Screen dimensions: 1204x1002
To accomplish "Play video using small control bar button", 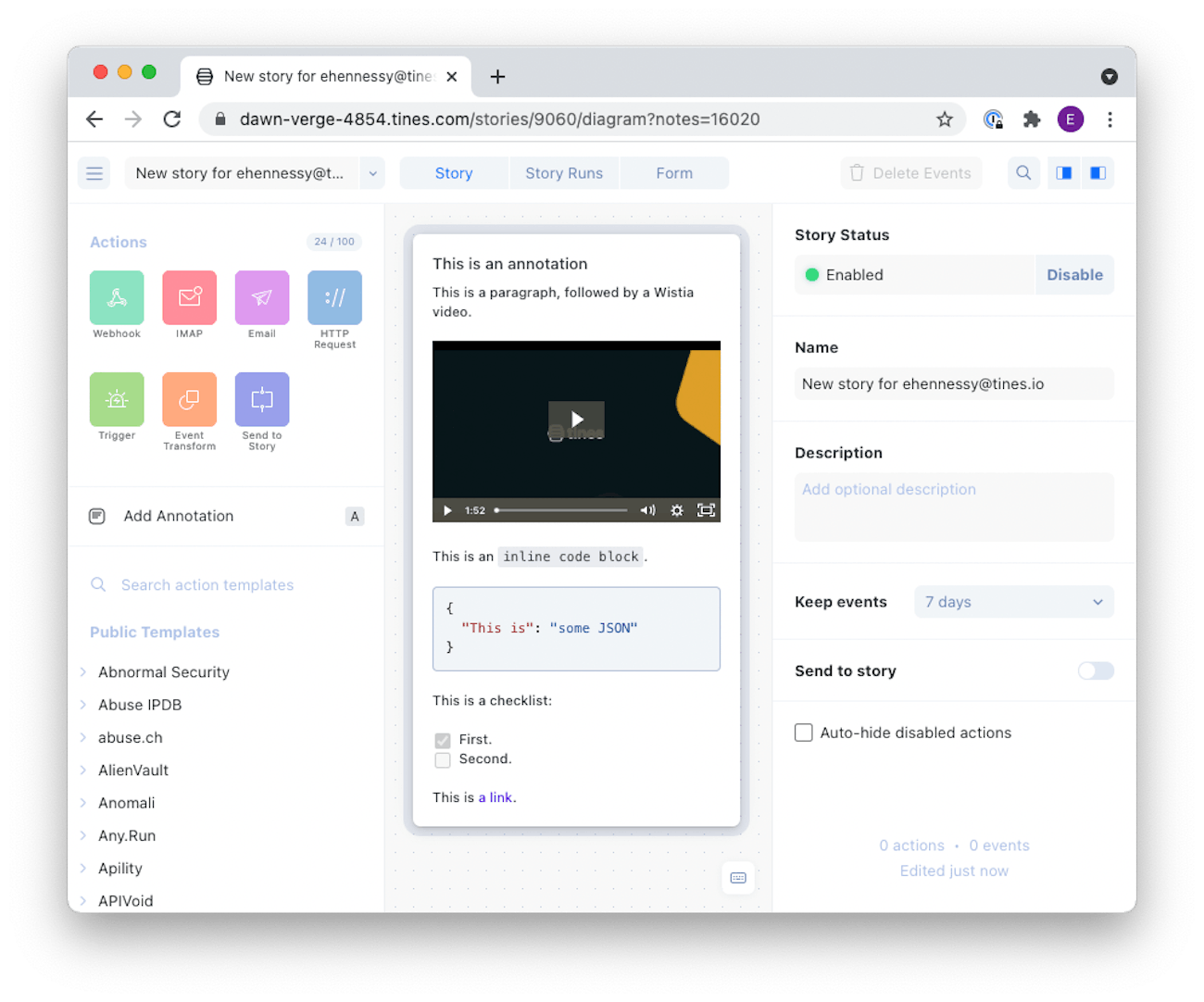I will pos(447,510).
